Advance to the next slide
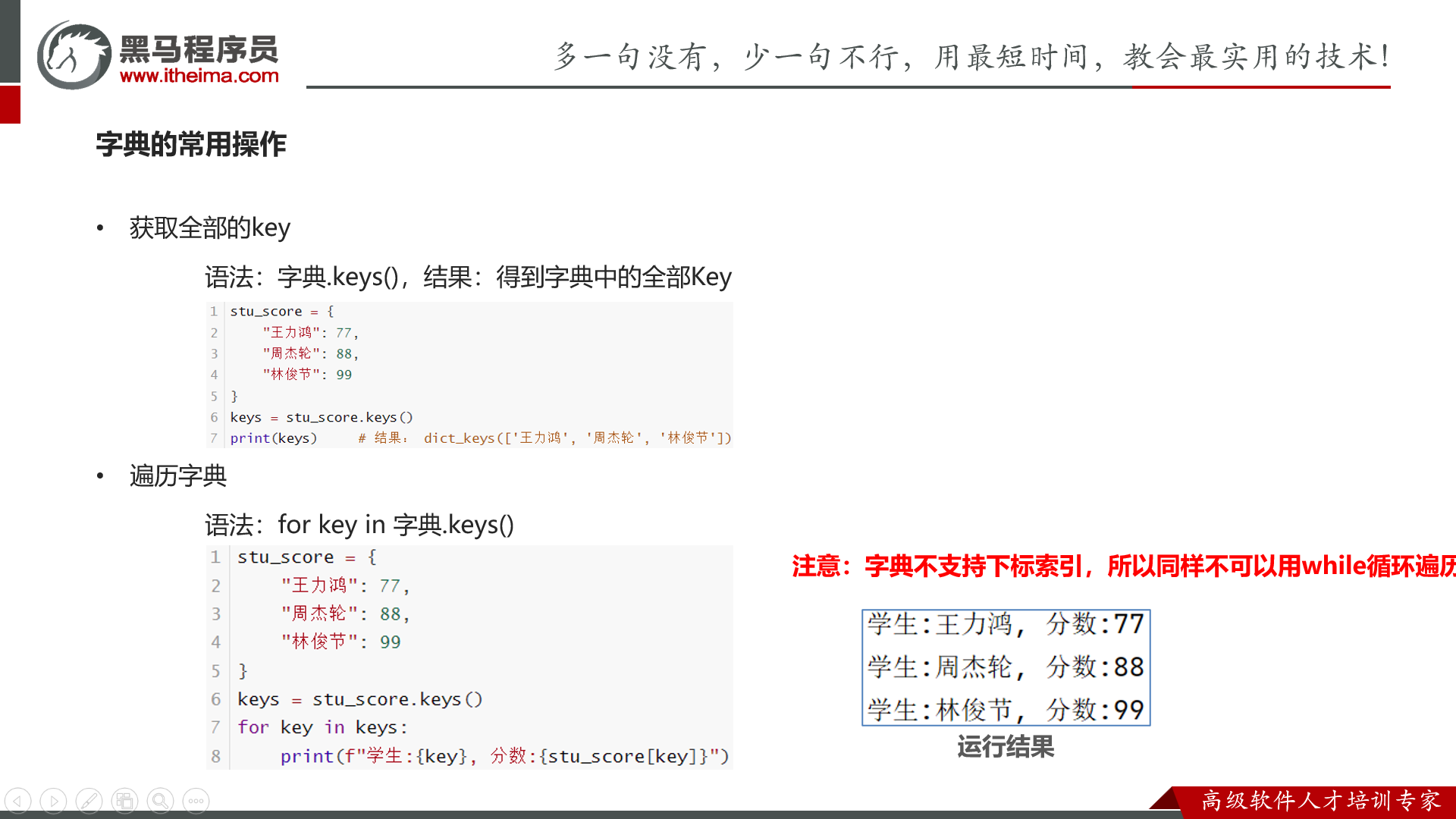1456x819 pixels. click(53, 801)
